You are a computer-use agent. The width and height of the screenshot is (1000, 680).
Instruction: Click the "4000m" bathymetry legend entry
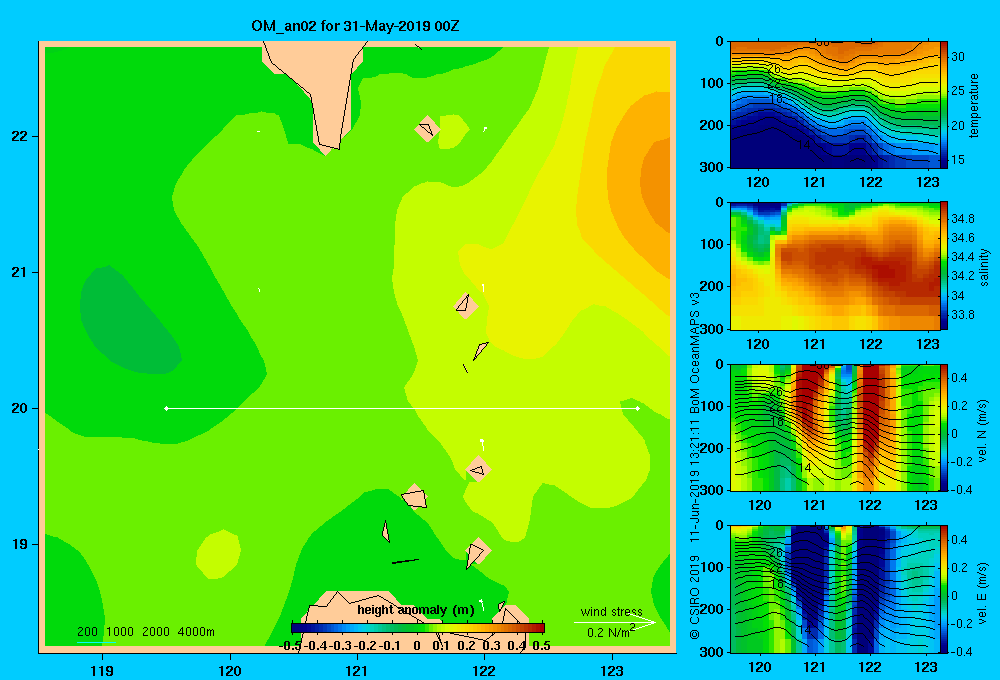[196, 632]
